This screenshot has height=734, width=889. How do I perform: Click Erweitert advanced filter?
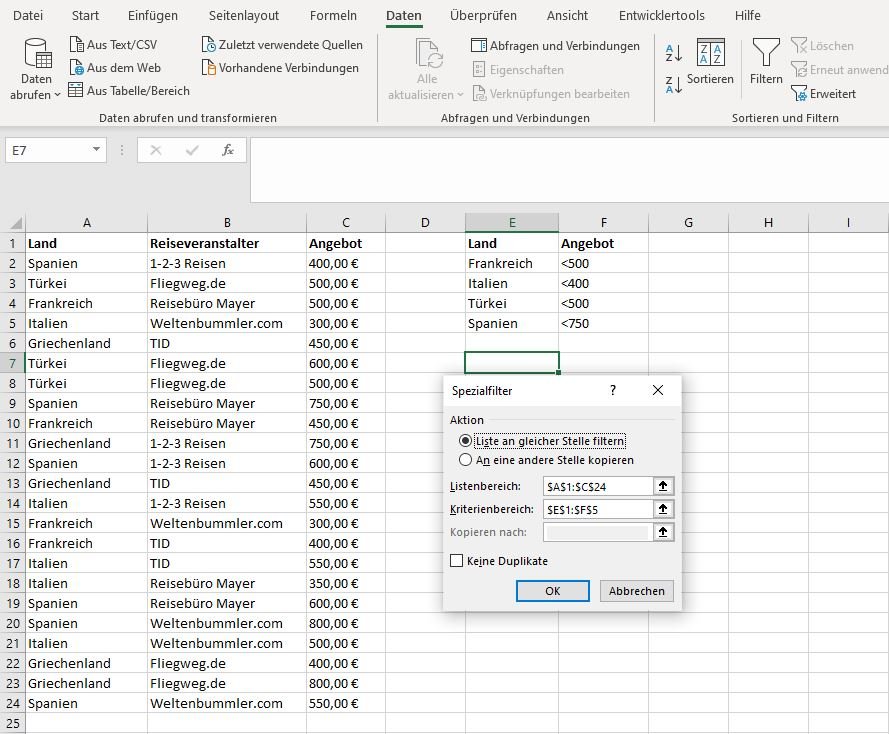799,94
